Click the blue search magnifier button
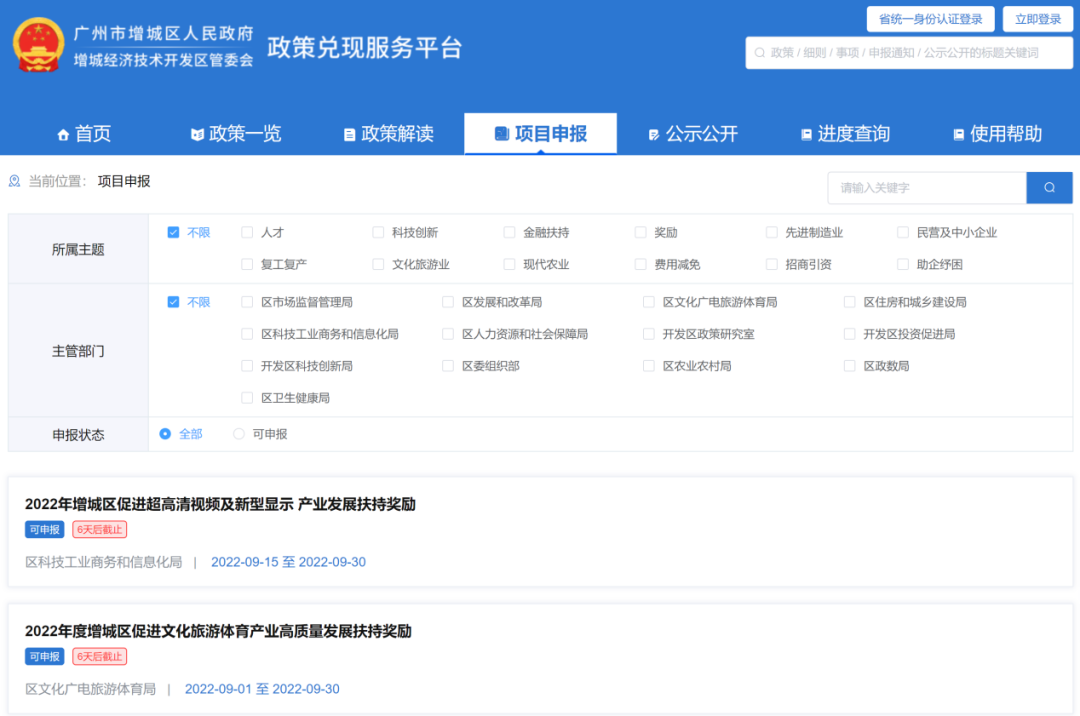 tap(1049, 188)
